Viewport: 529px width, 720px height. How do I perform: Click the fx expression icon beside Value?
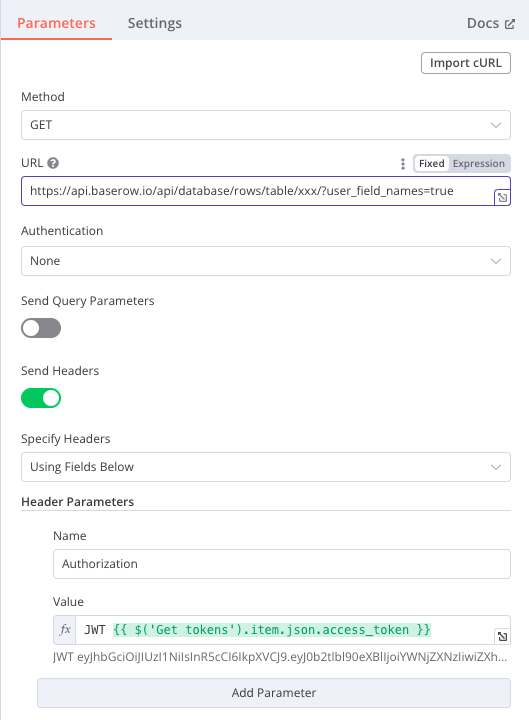(65, 630)
